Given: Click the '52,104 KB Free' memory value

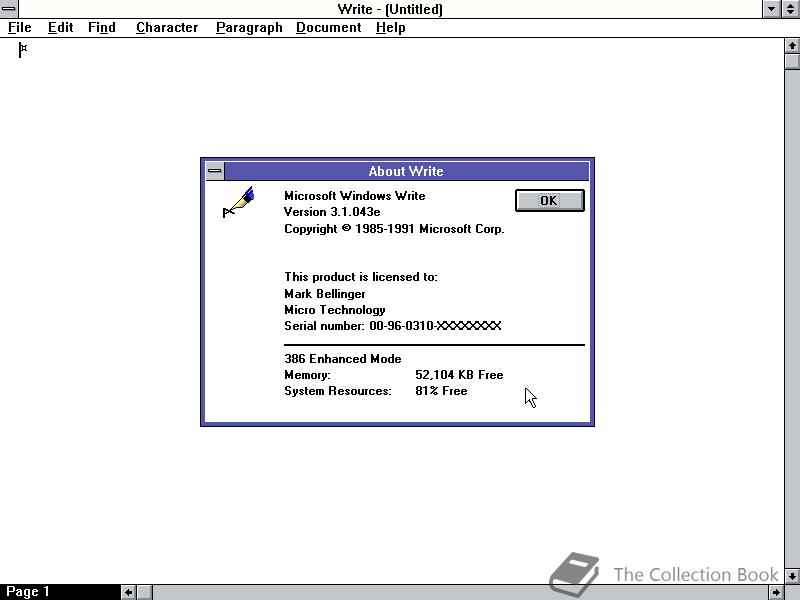Looking at the screenshot, I should click(x=459, y=375).
